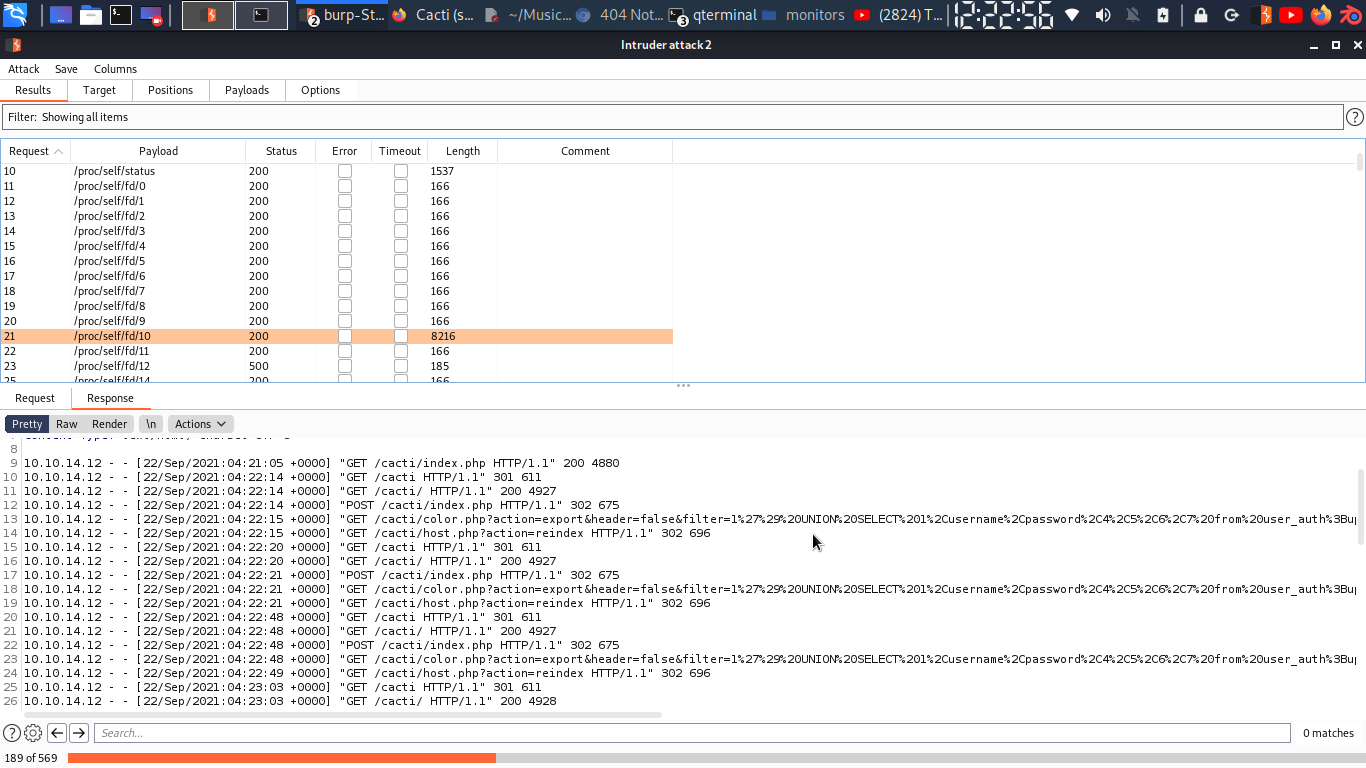This screenshot has height=768, width=1366.
Task: Sort by the Error column header
Action: [x=344, y=151]
